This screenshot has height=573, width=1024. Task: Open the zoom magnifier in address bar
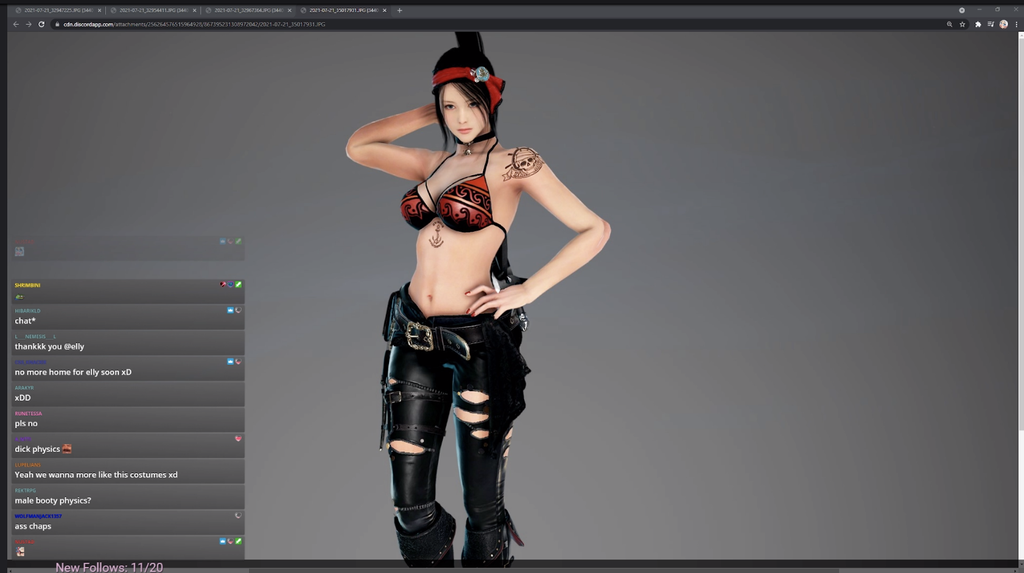pyautogui.click(x=950, y=24)
